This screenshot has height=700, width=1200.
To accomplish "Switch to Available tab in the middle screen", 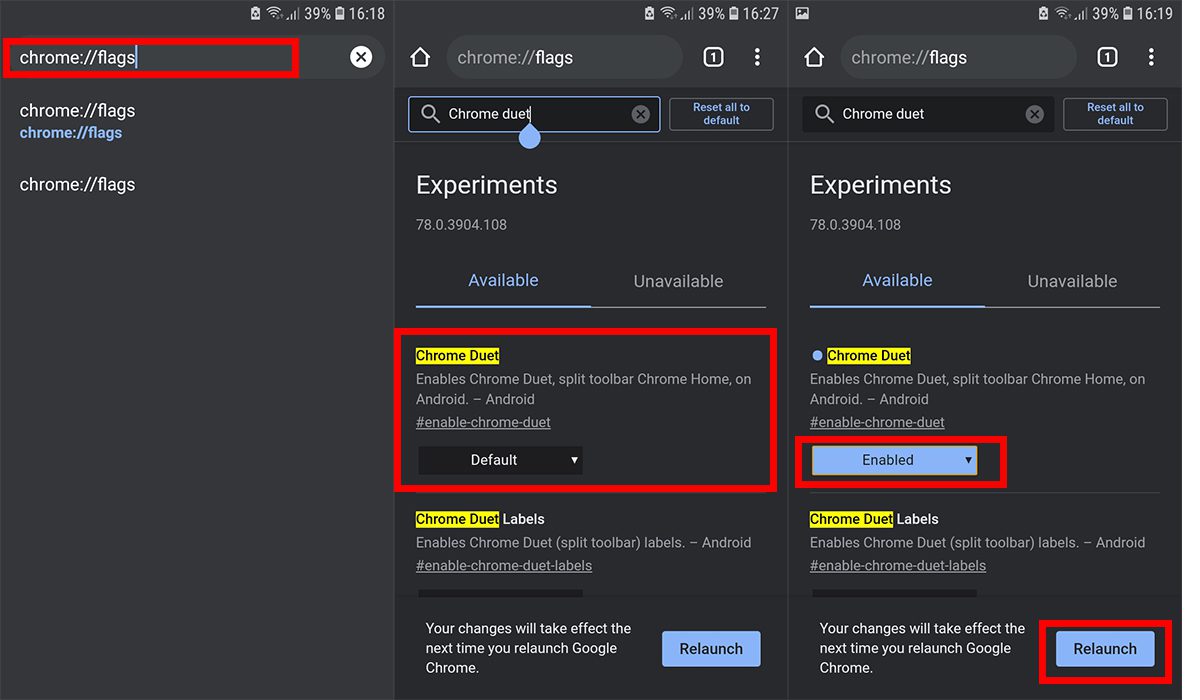I will pos(503,281).
